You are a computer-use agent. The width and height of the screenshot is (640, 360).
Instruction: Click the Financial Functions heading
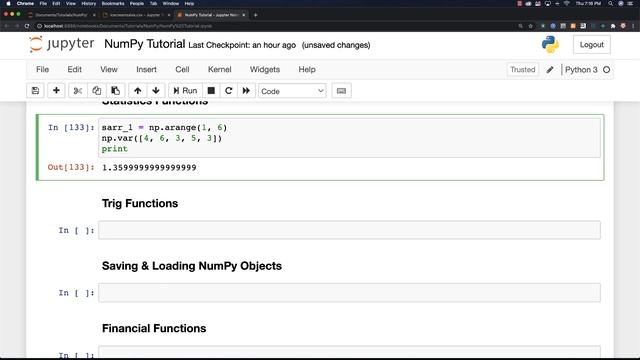pos(154,328)
